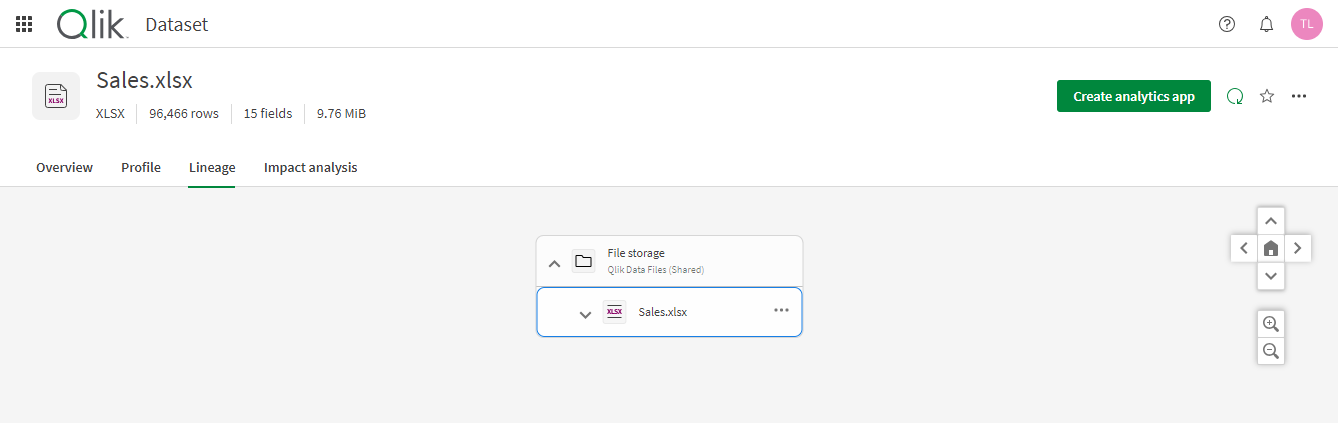Open the help question mark icon
This screenshot has width=1338, height=423.
(1227, 24)
